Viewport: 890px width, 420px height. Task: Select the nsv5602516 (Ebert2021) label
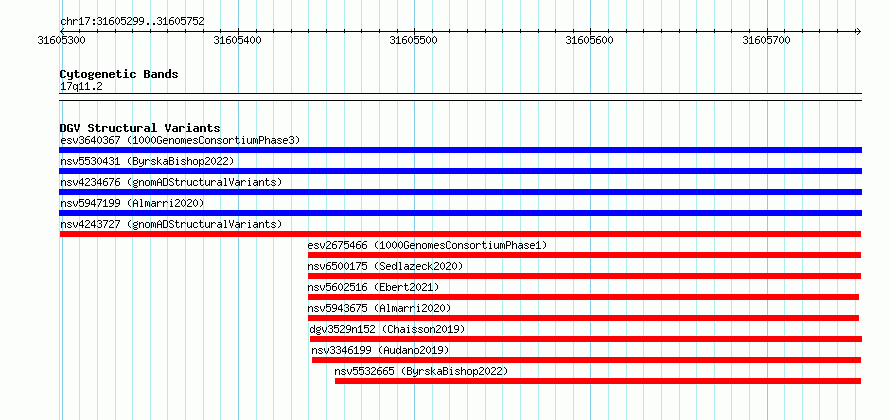373,287
